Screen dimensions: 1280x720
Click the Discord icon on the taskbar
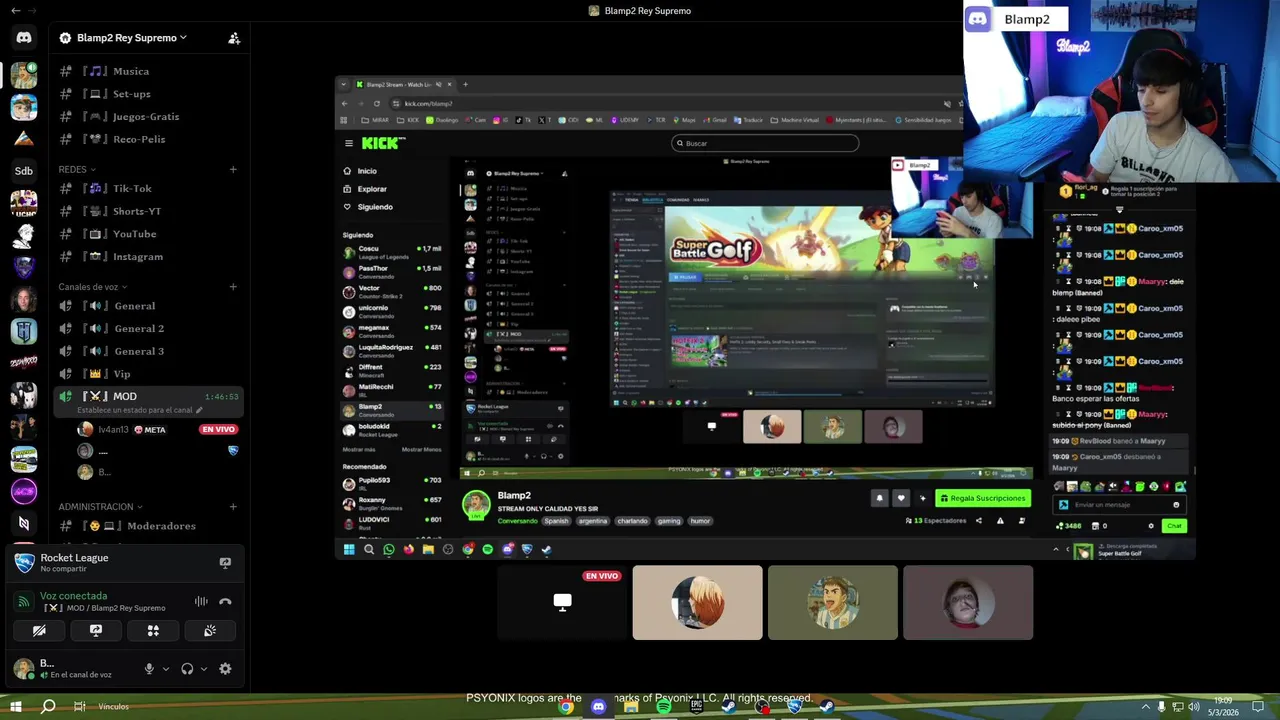(x=598, y=707)
